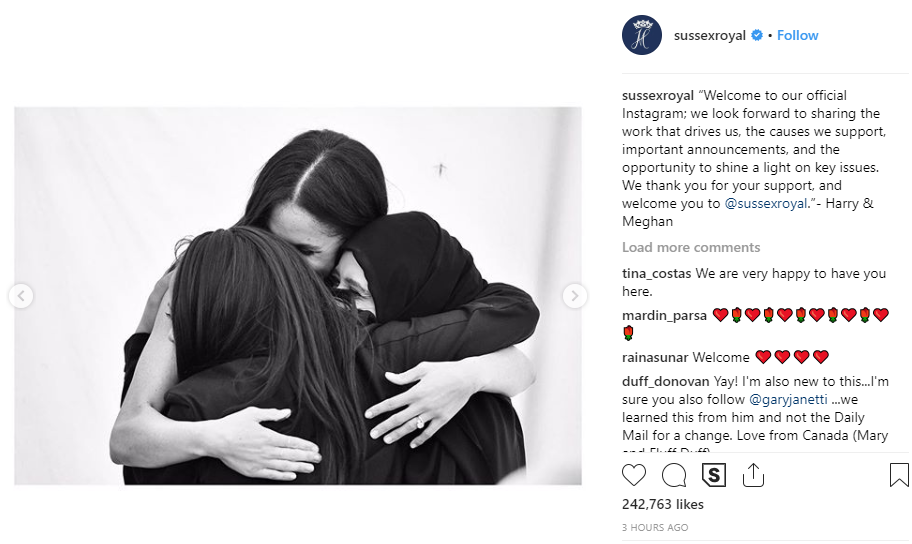Share the post via upload arrow icon
This screenshot has height=544, width=912.
[753, 475]
